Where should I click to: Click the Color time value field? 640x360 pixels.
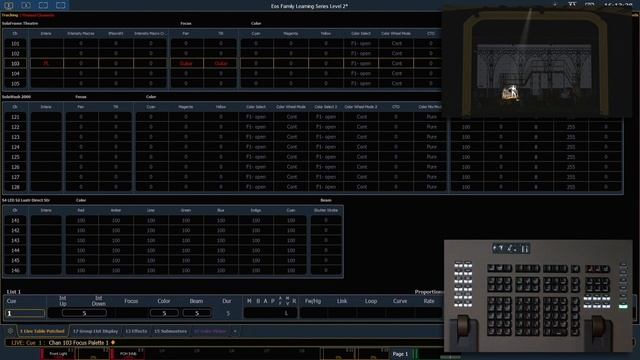point(164,313)
